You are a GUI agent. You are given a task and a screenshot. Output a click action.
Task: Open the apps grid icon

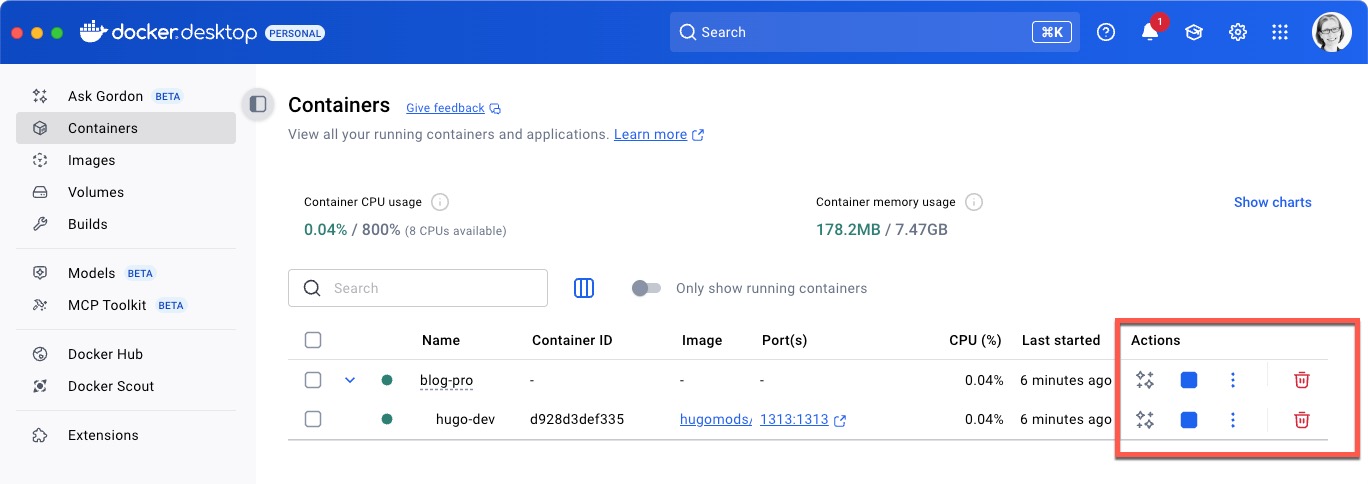coord(1280,32)
